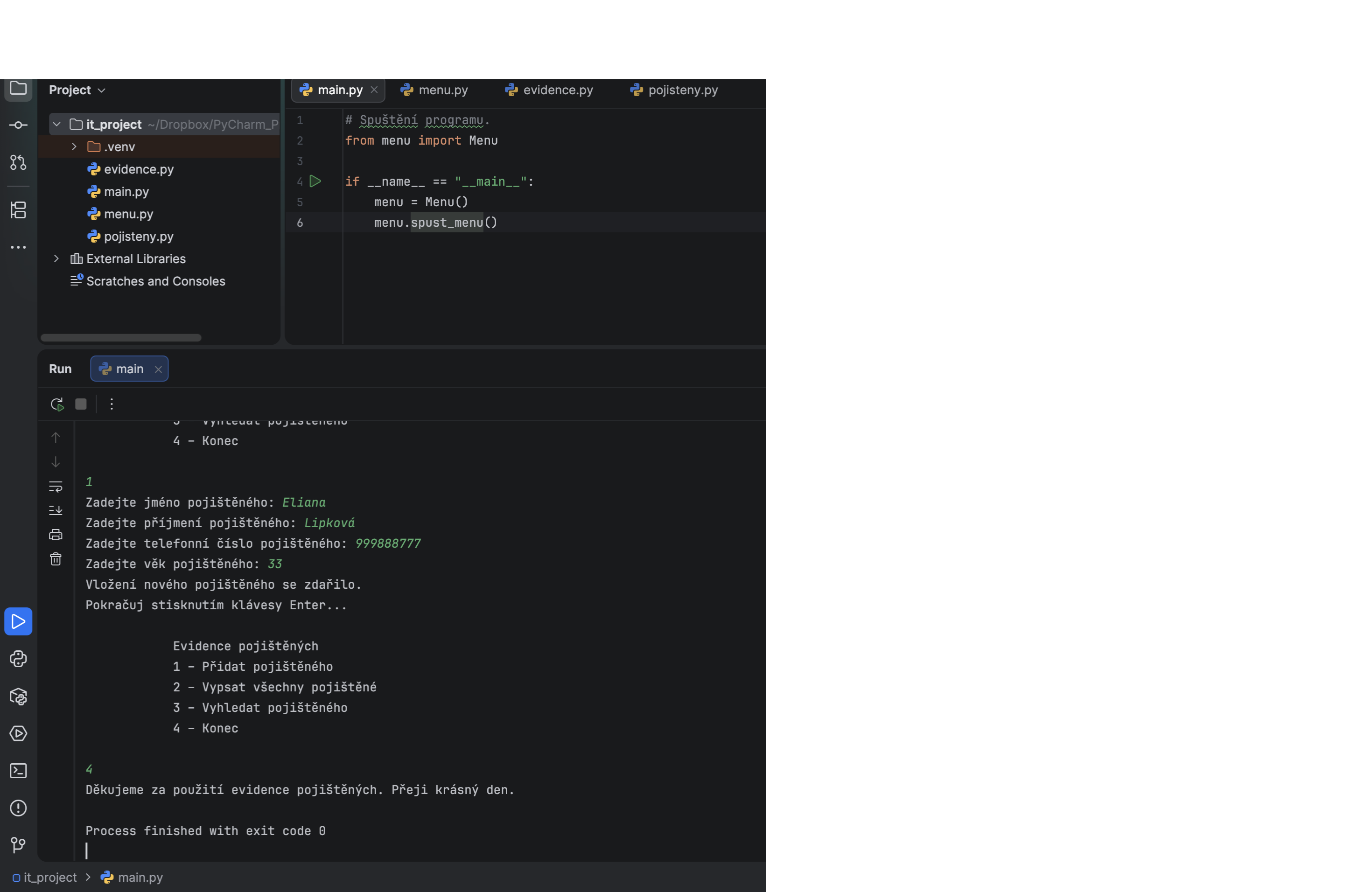1372x892 pixels.
Task: Clear all console output with trash icon
Action: click(x=56, y=559)
